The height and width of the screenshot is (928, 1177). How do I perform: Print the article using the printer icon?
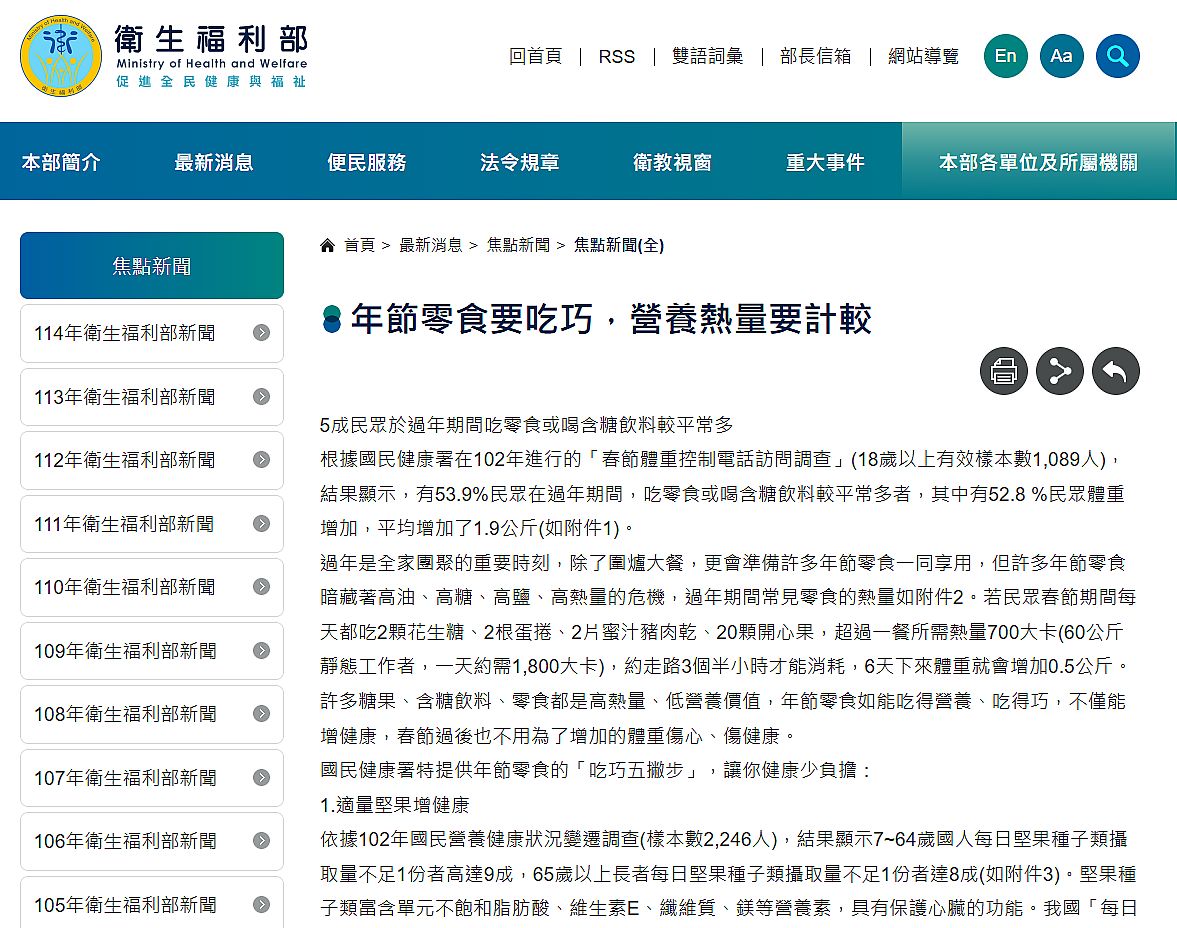(1003, 372)
